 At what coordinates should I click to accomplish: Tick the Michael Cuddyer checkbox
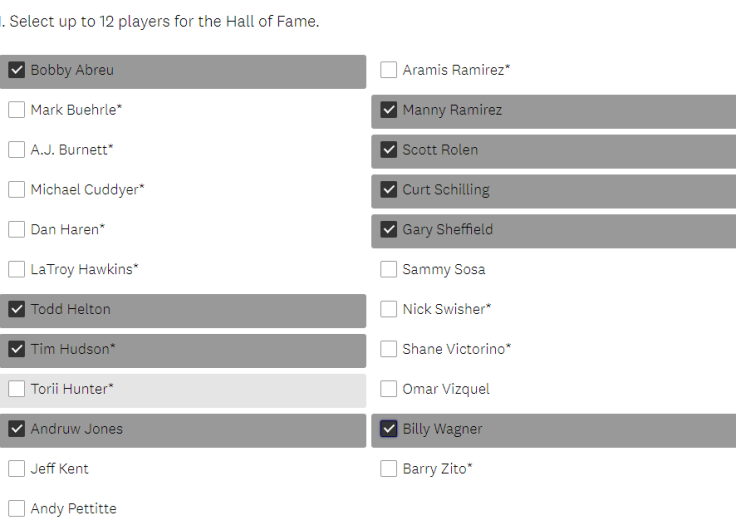(17, 190)
